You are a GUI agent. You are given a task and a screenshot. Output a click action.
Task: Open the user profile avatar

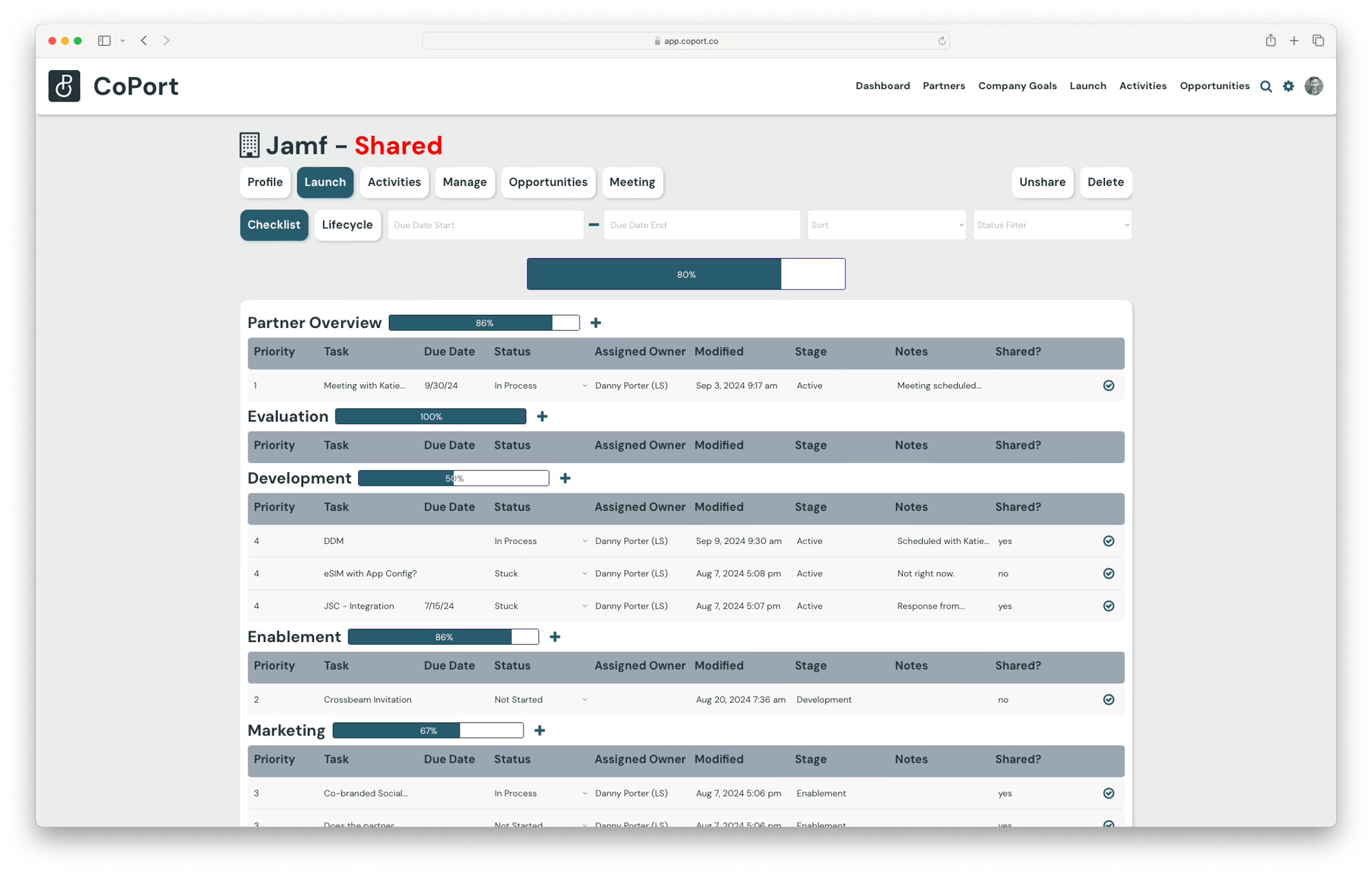point(1314,86)
